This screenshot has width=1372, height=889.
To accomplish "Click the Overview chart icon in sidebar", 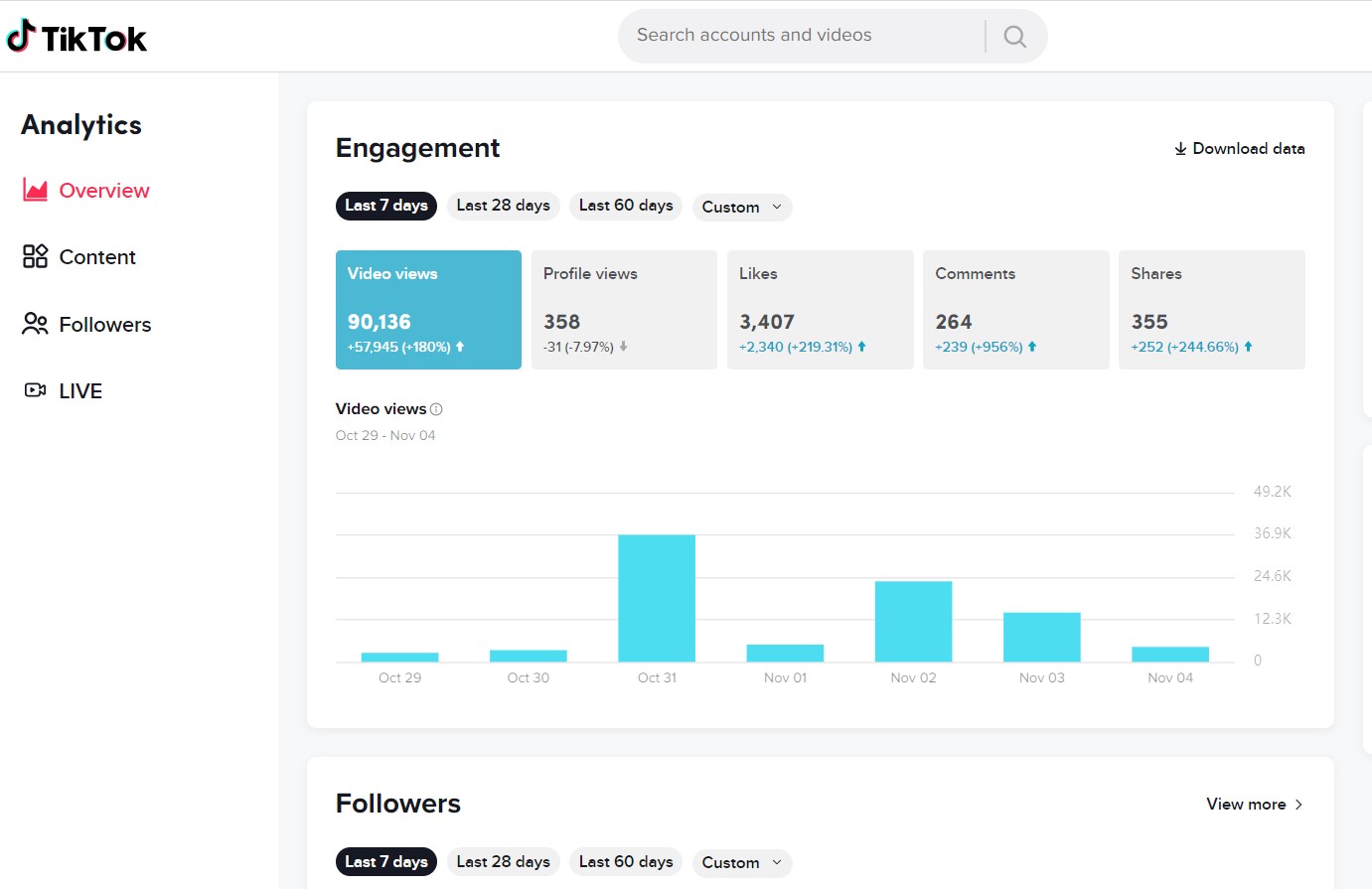I will tap(36, 190).
